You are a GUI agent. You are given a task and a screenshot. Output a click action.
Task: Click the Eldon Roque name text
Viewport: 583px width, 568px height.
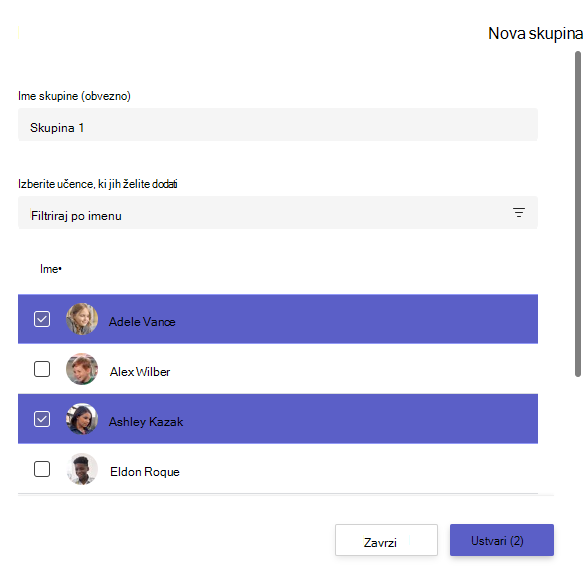coord(145,472)
